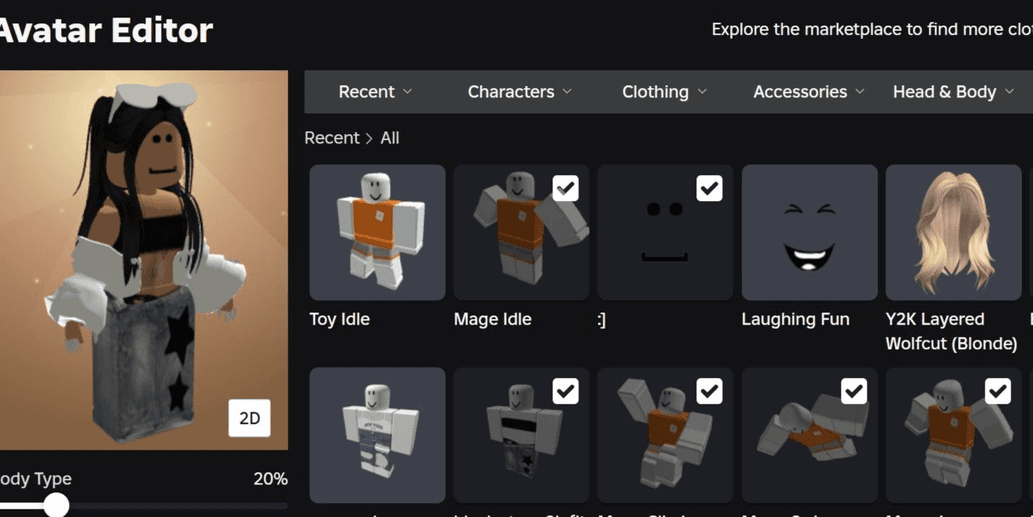The image size is (1033, 517).
Task: Select the black striped outfit thumbnail
Action: coord(521,435)
